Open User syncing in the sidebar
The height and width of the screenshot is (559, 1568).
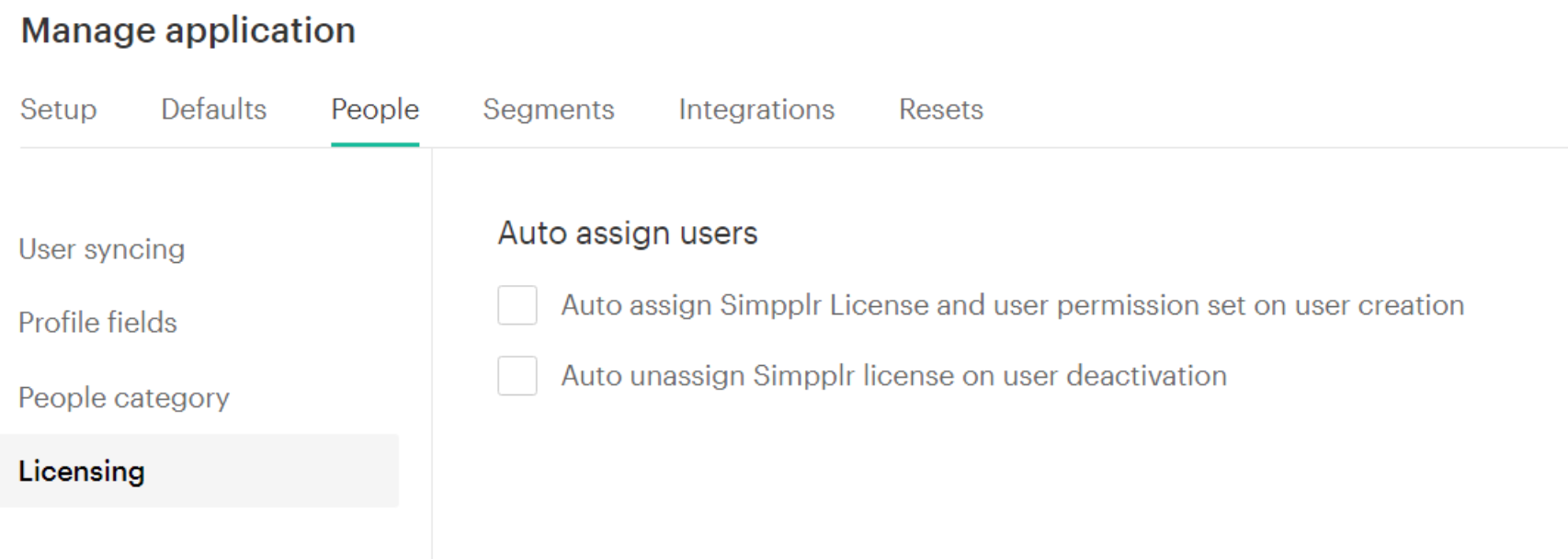pos(102,249)
